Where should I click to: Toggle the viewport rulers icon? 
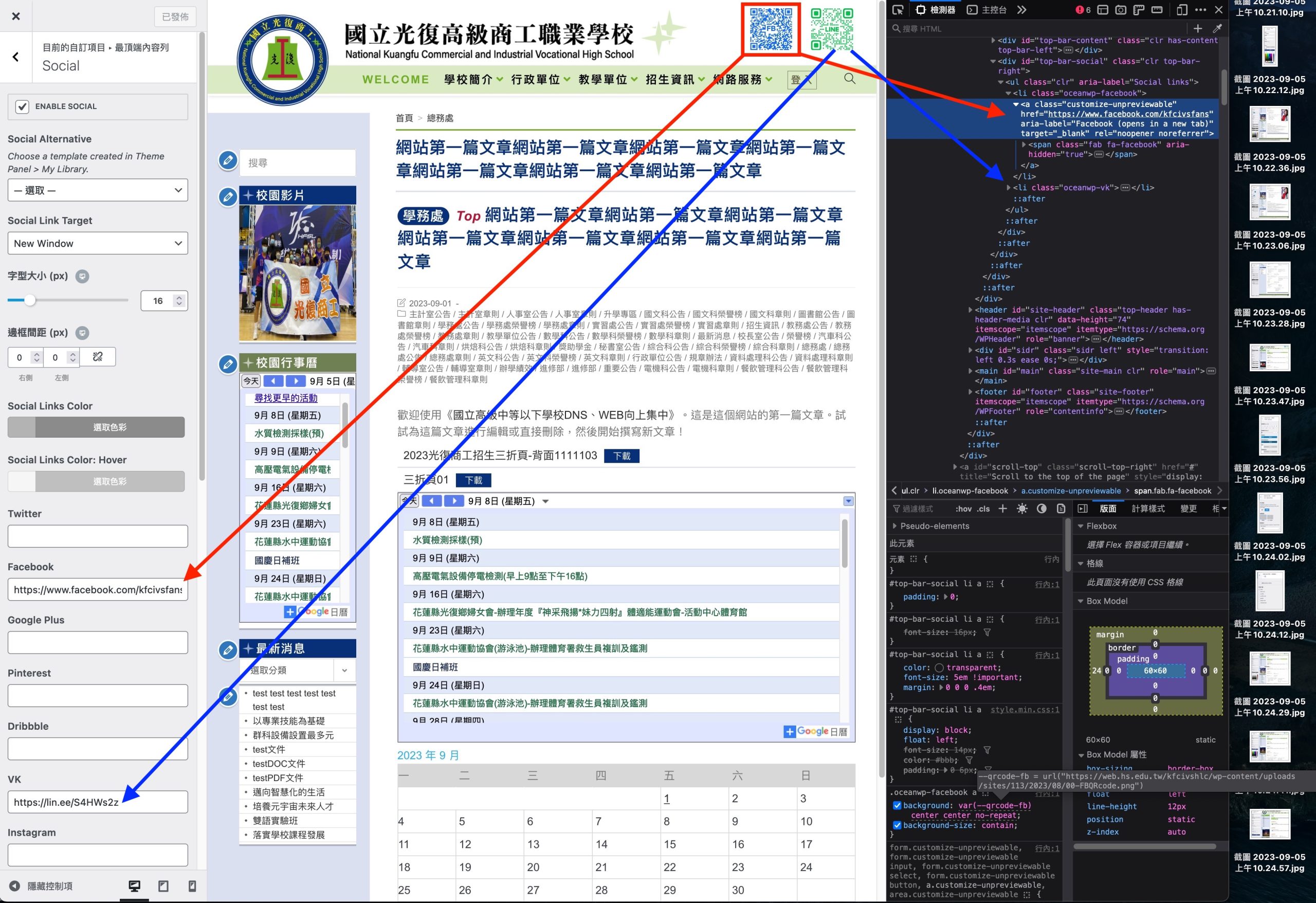pos(1139,10)
